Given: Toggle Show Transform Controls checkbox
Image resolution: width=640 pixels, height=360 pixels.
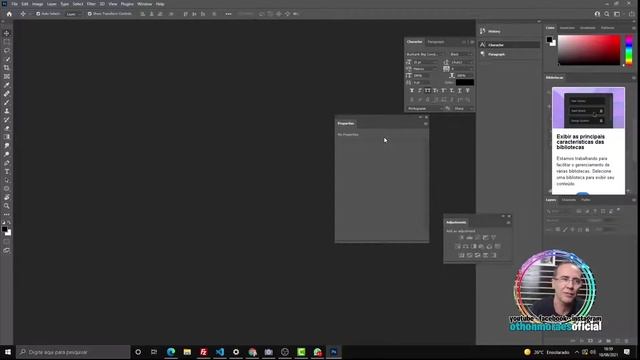Looking at the screenshot, I should coord(89,14).
